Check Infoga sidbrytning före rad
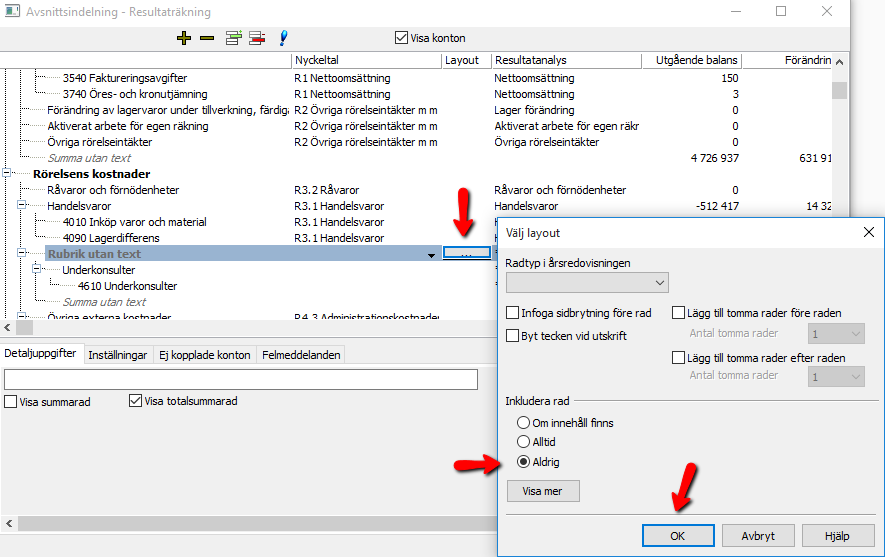Viewport: 885px width, 557px height. pyautogui.click(x=512, y=313)
